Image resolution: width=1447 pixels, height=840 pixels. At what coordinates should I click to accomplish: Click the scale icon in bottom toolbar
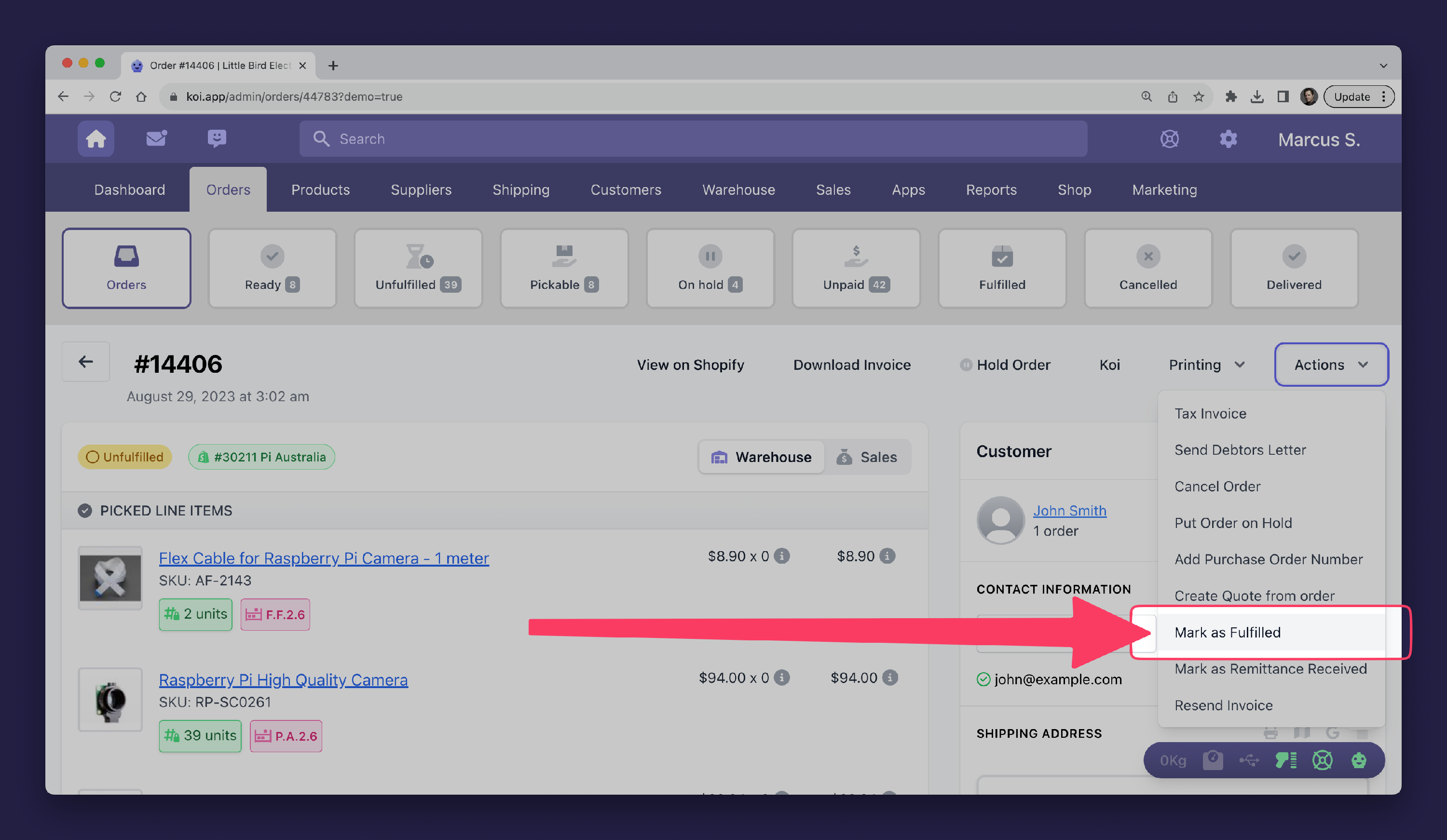click(1212, 760)
